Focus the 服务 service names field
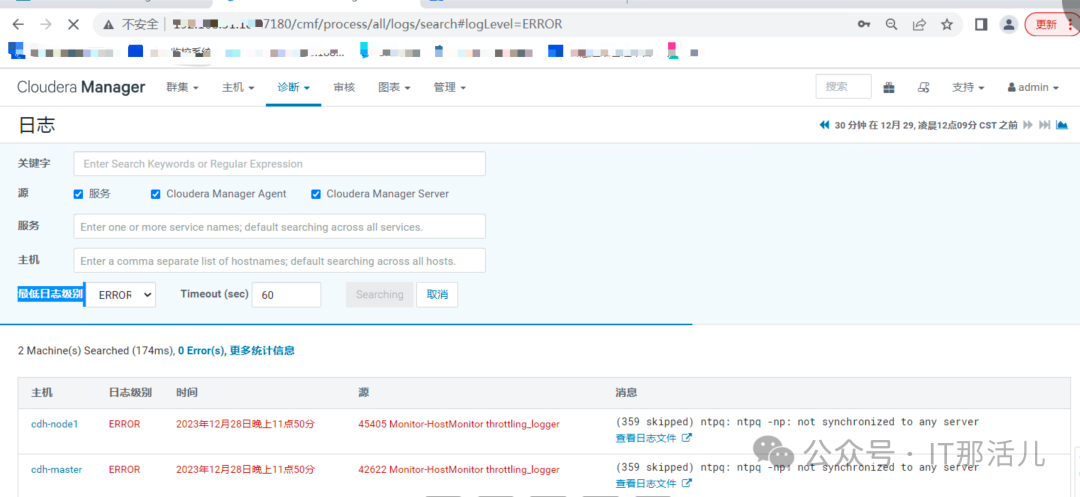 click(x=280, y=226)
